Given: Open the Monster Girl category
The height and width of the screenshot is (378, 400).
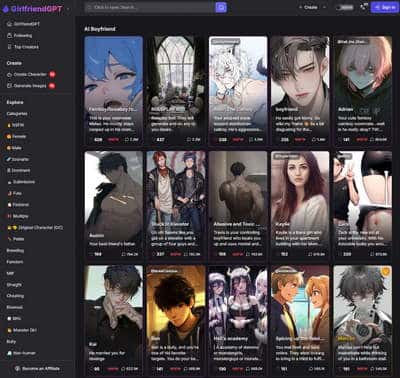Looking at the screenshot, I should (x=22, y=330).
